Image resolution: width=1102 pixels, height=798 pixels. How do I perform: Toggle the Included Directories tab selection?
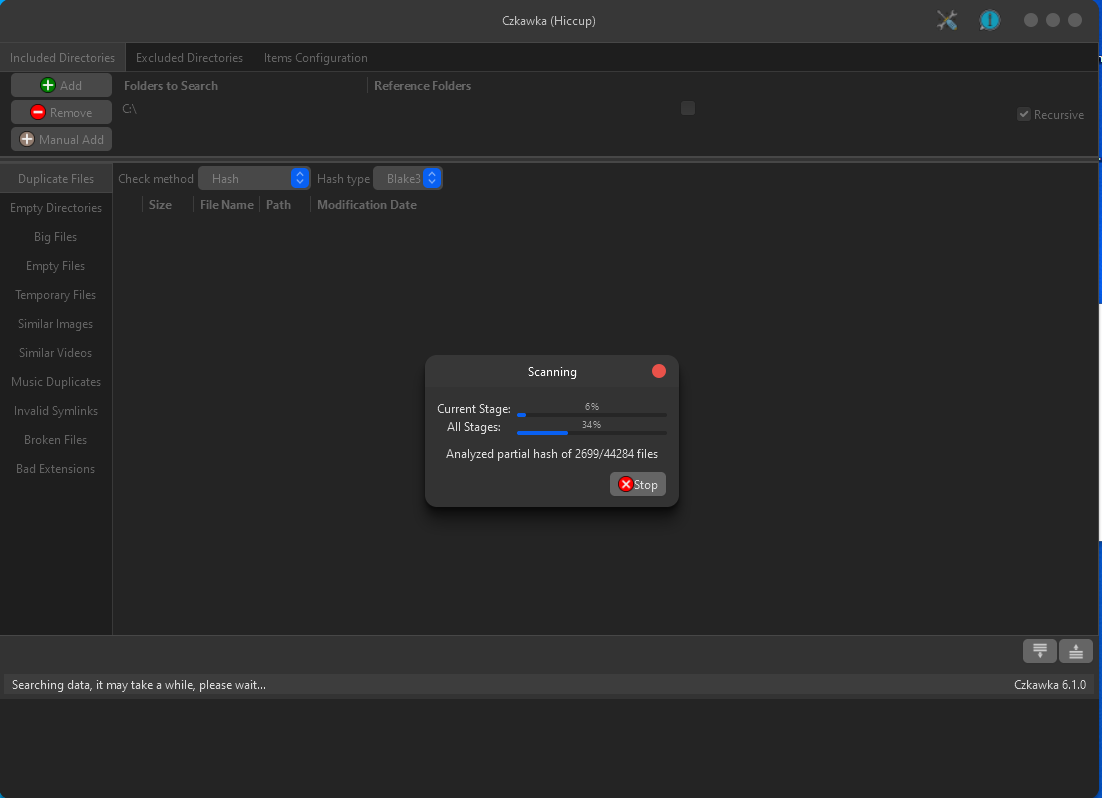coord(62,57)
